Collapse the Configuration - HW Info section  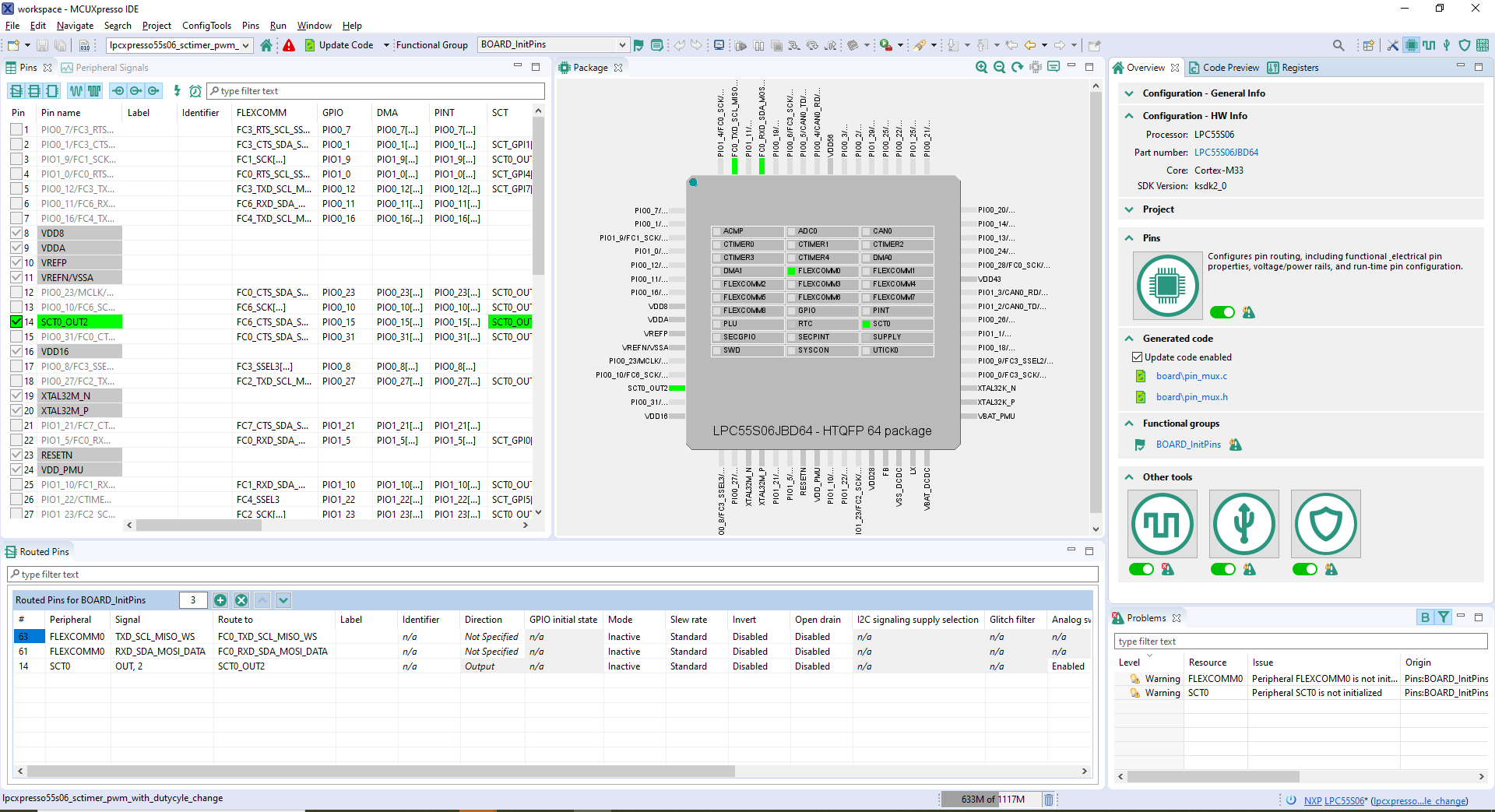click(1130, 115)
